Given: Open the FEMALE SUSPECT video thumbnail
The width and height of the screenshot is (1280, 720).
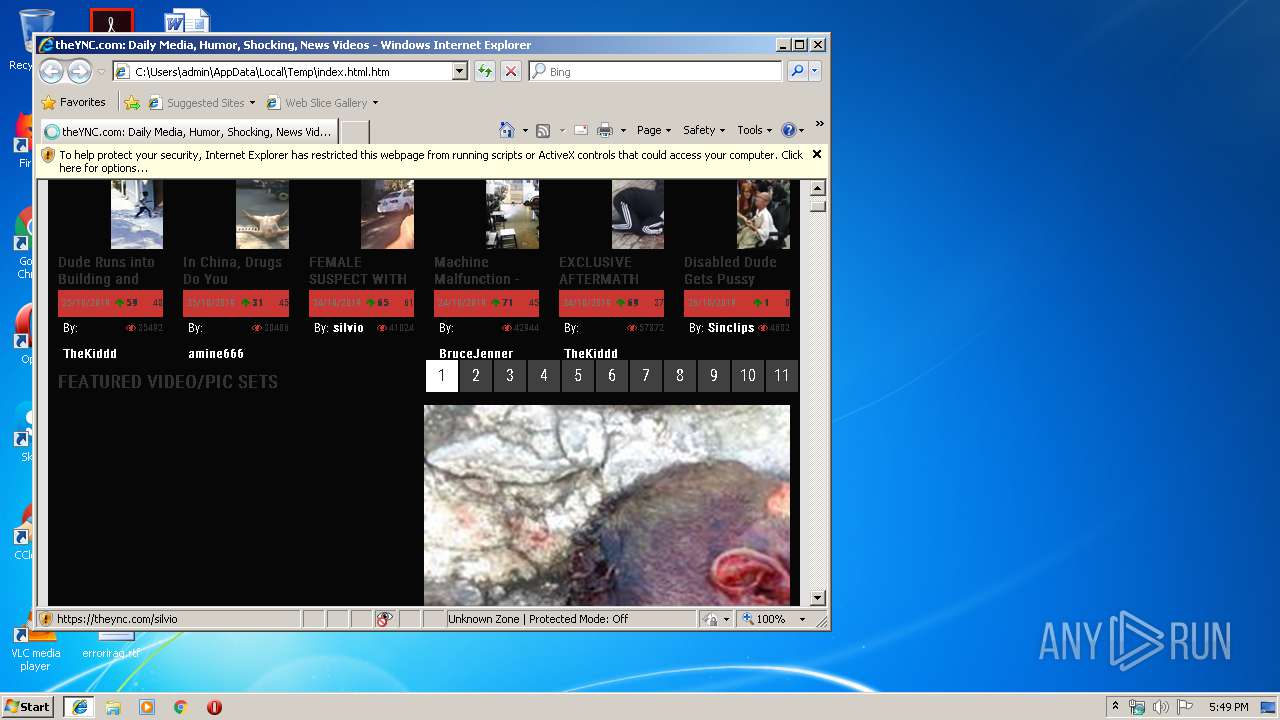Looking at the screenshot, I should [x=387, y=214].
